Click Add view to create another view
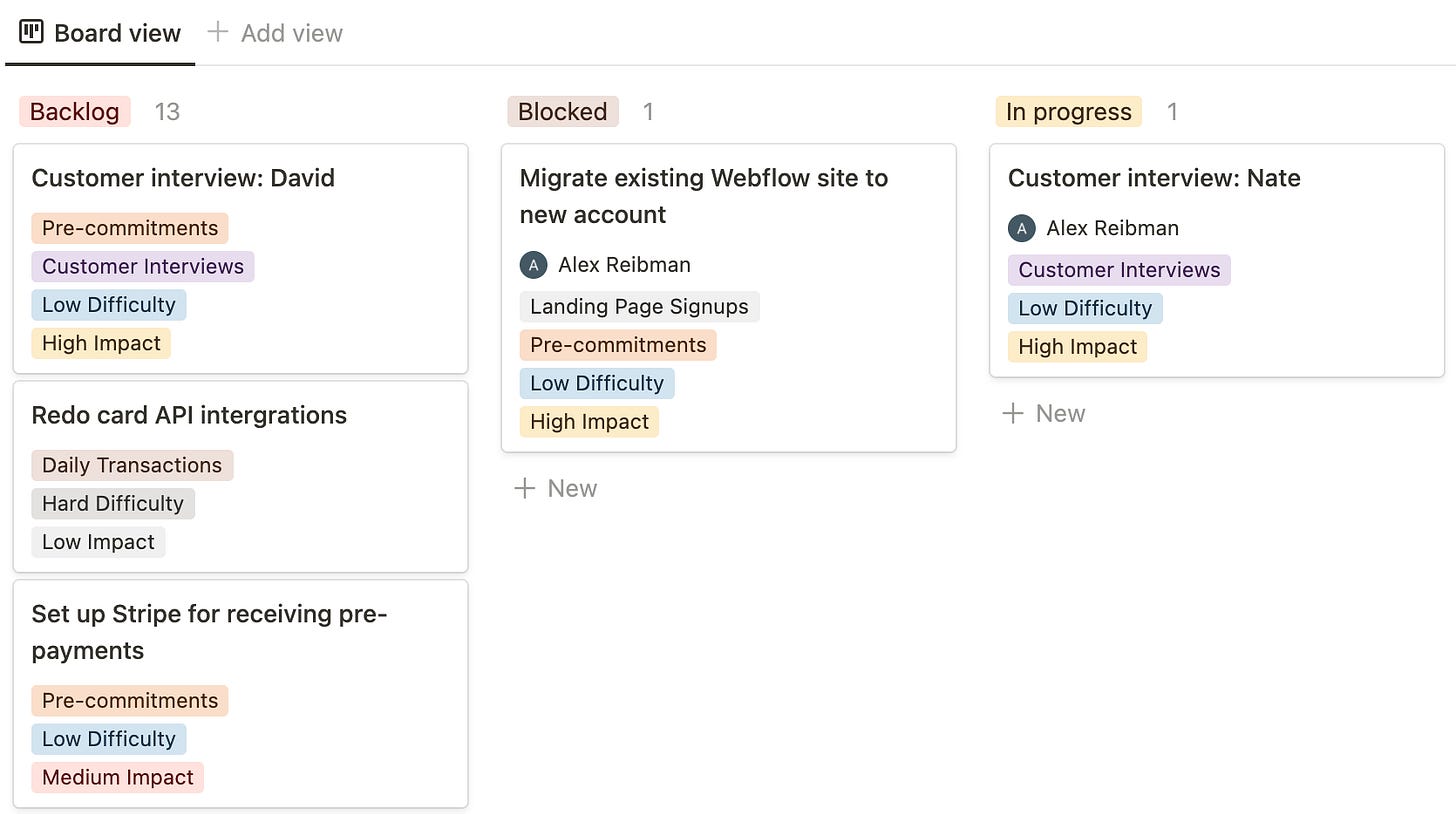This screenshot has width=1456, height=814. 291,33
